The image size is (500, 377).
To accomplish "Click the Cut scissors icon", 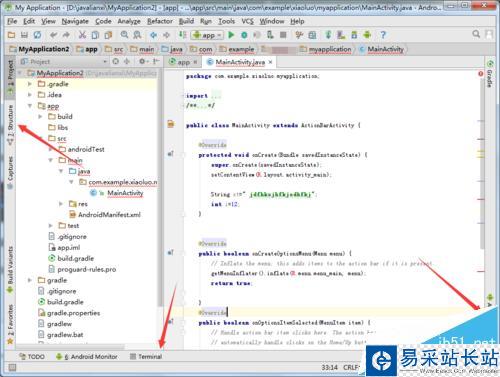I will tap(82, 35).
